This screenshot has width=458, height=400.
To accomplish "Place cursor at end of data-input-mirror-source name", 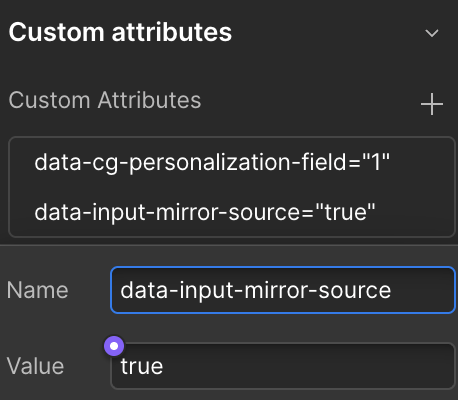I will click(392, 290).
